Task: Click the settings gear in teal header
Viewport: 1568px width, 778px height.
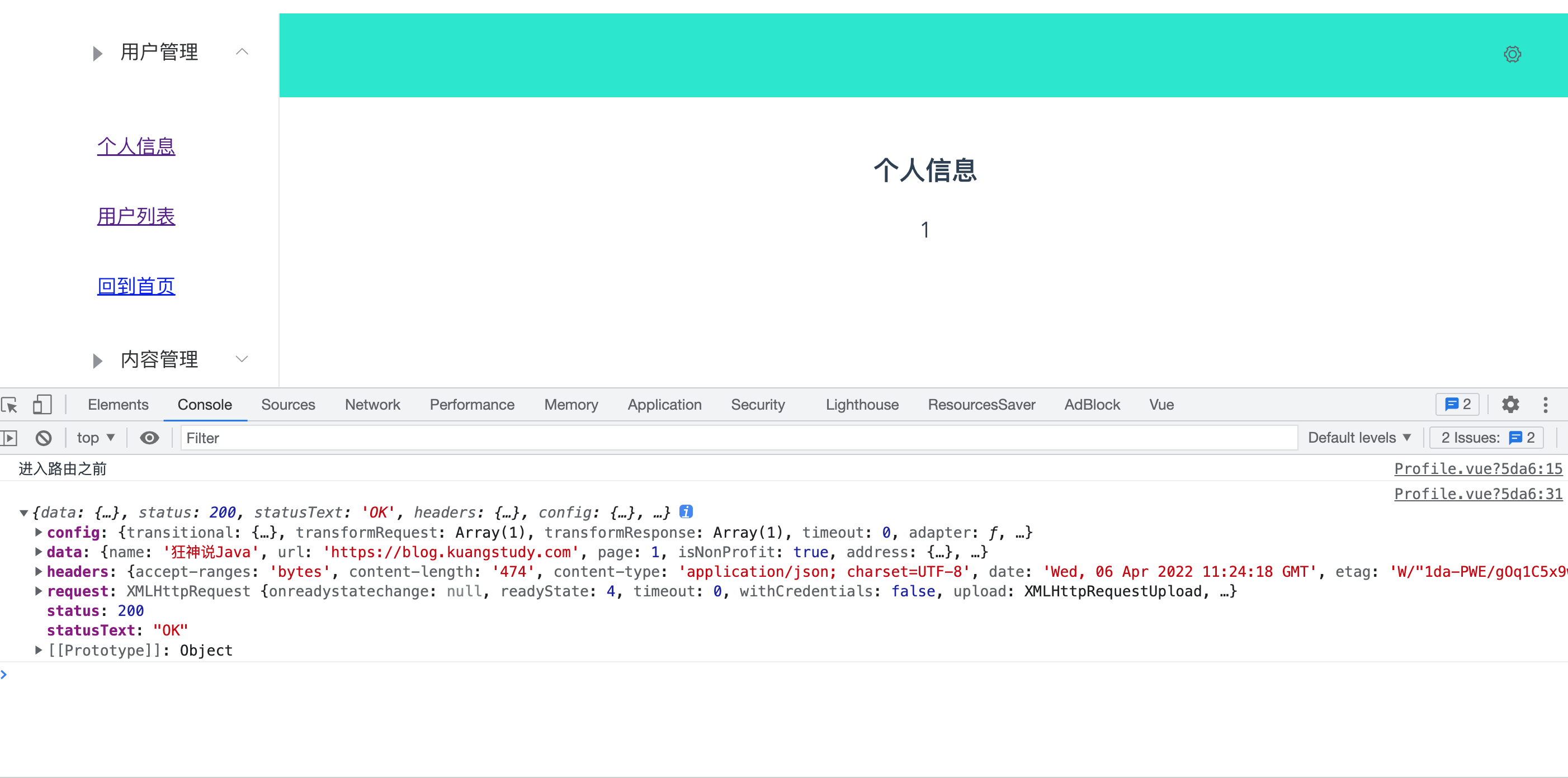Action: coord(1512,54)
